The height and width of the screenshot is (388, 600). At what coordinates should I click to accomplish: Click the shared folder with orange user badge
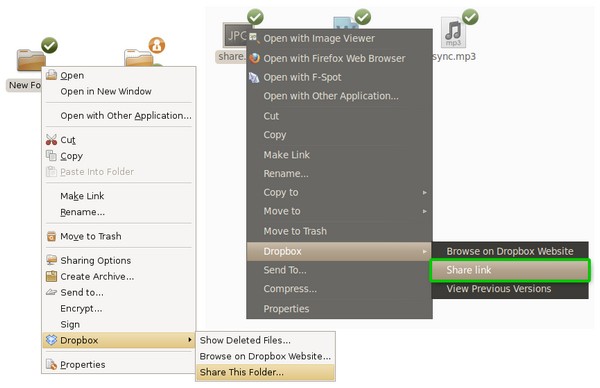(139, 56)
